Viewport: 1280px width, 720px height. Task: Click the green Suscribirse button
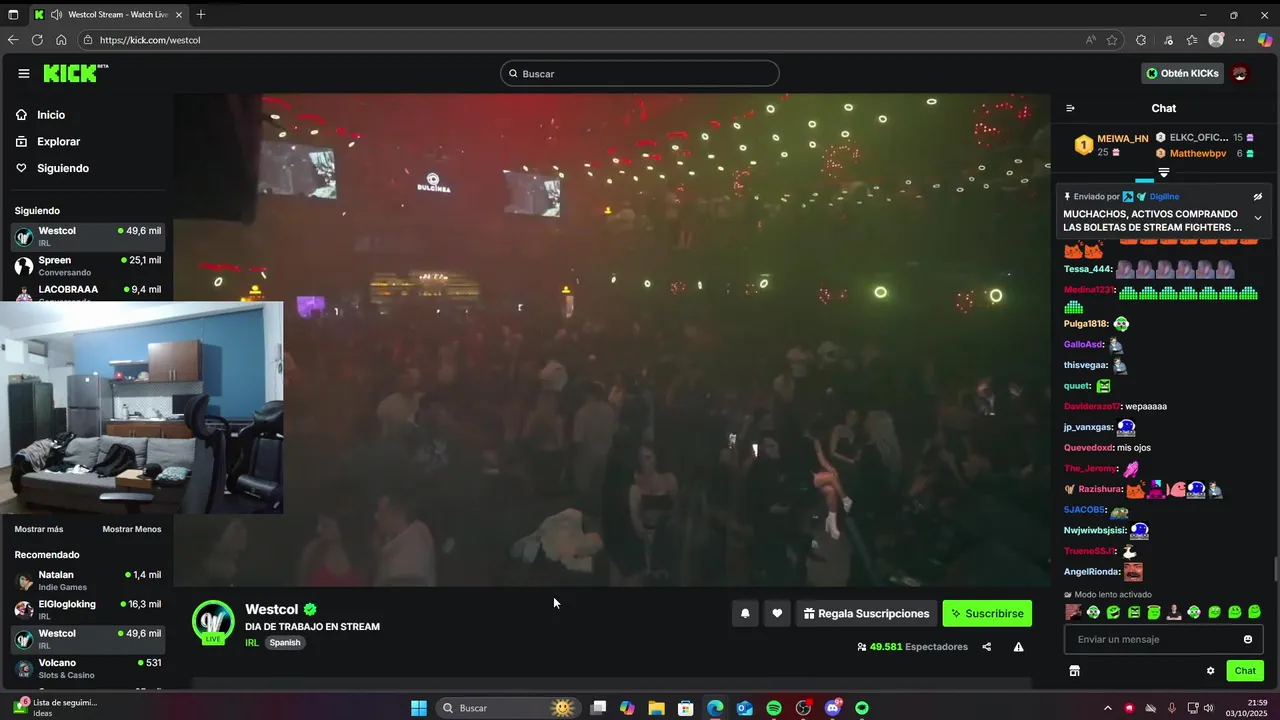click(987, 614)
